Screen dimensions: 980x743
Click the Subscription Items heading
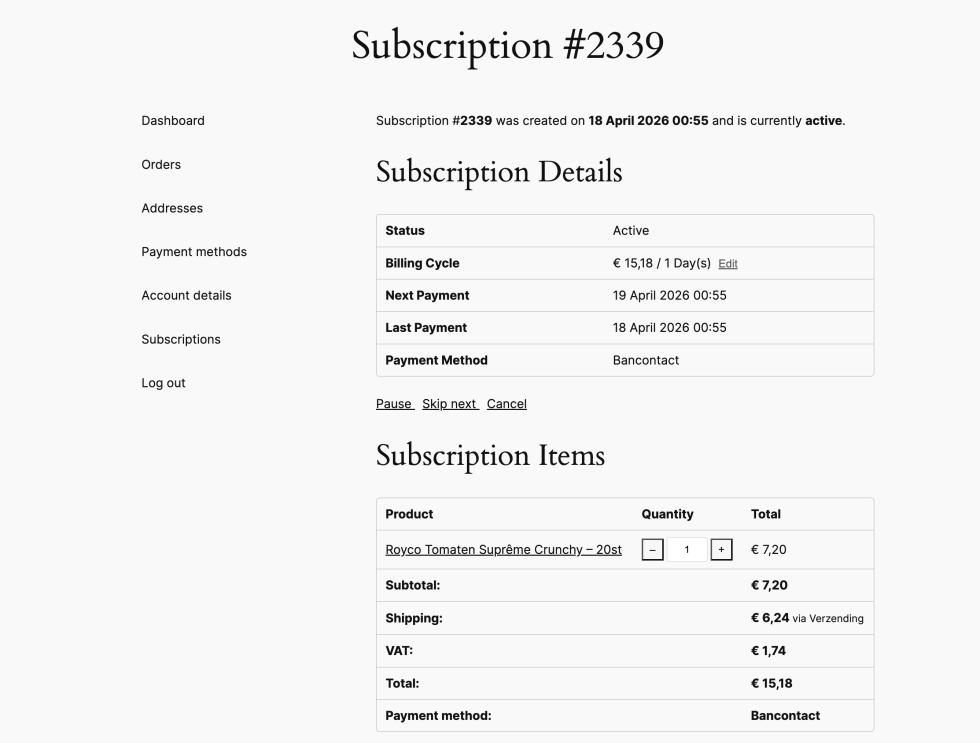pos(490,456)
